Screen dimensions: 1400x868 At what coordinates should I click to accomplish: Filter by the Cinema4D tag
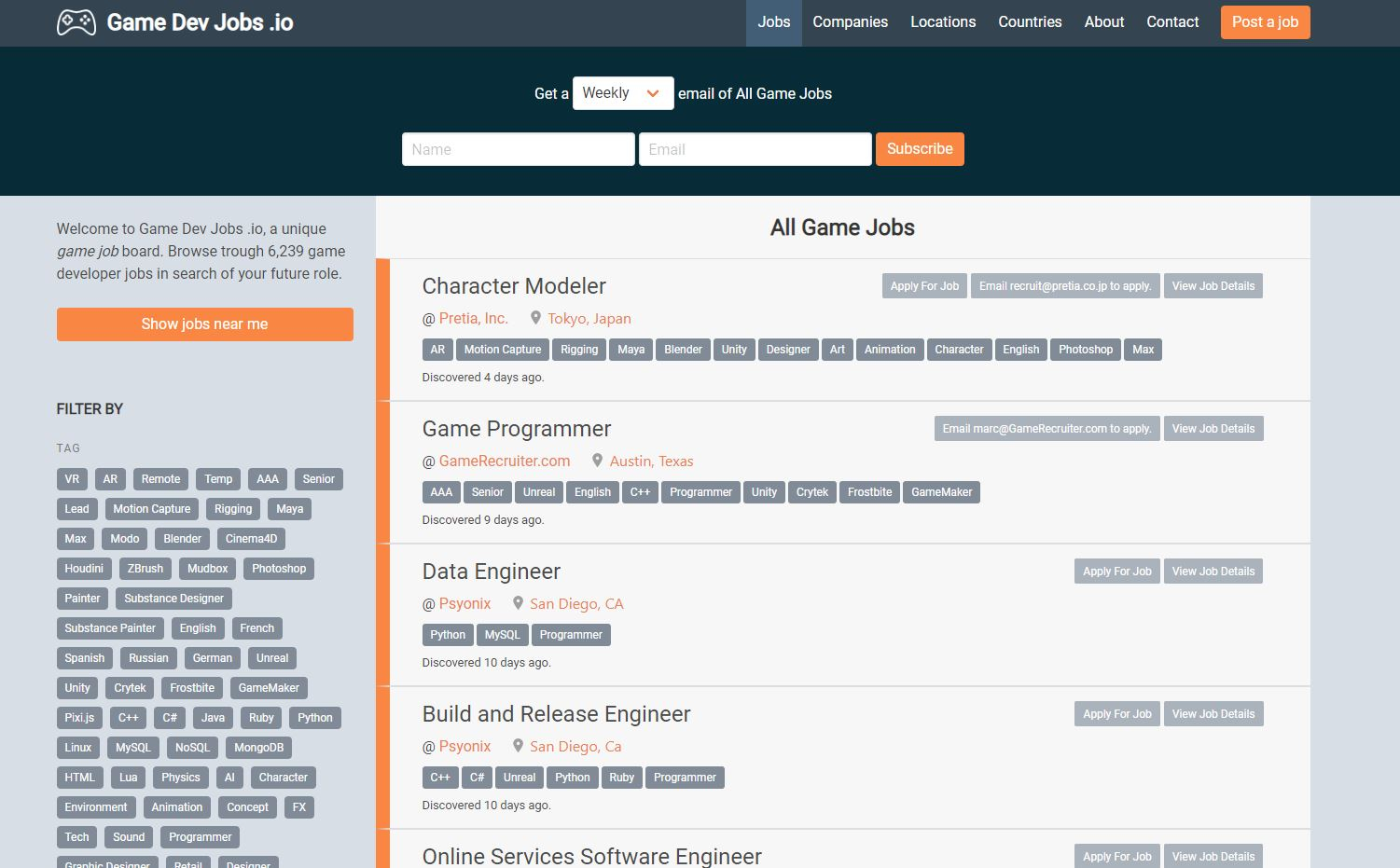(251, 539)
